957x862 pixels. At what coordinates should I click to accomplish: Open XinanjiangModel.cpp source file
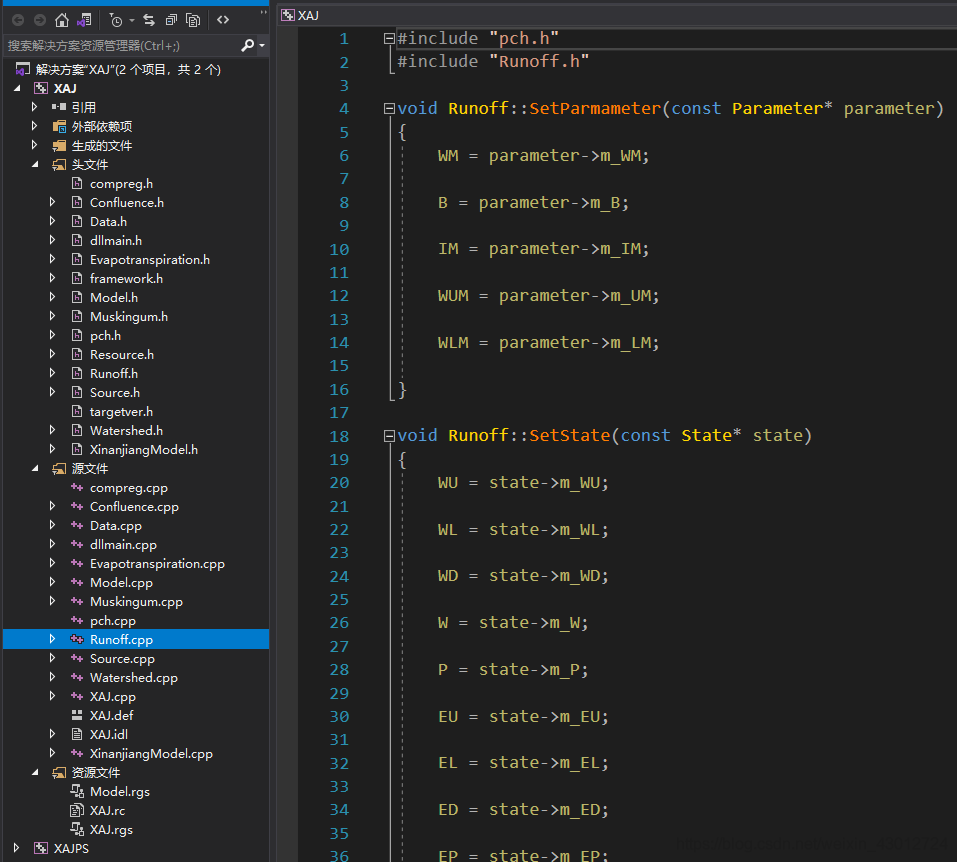150,754
